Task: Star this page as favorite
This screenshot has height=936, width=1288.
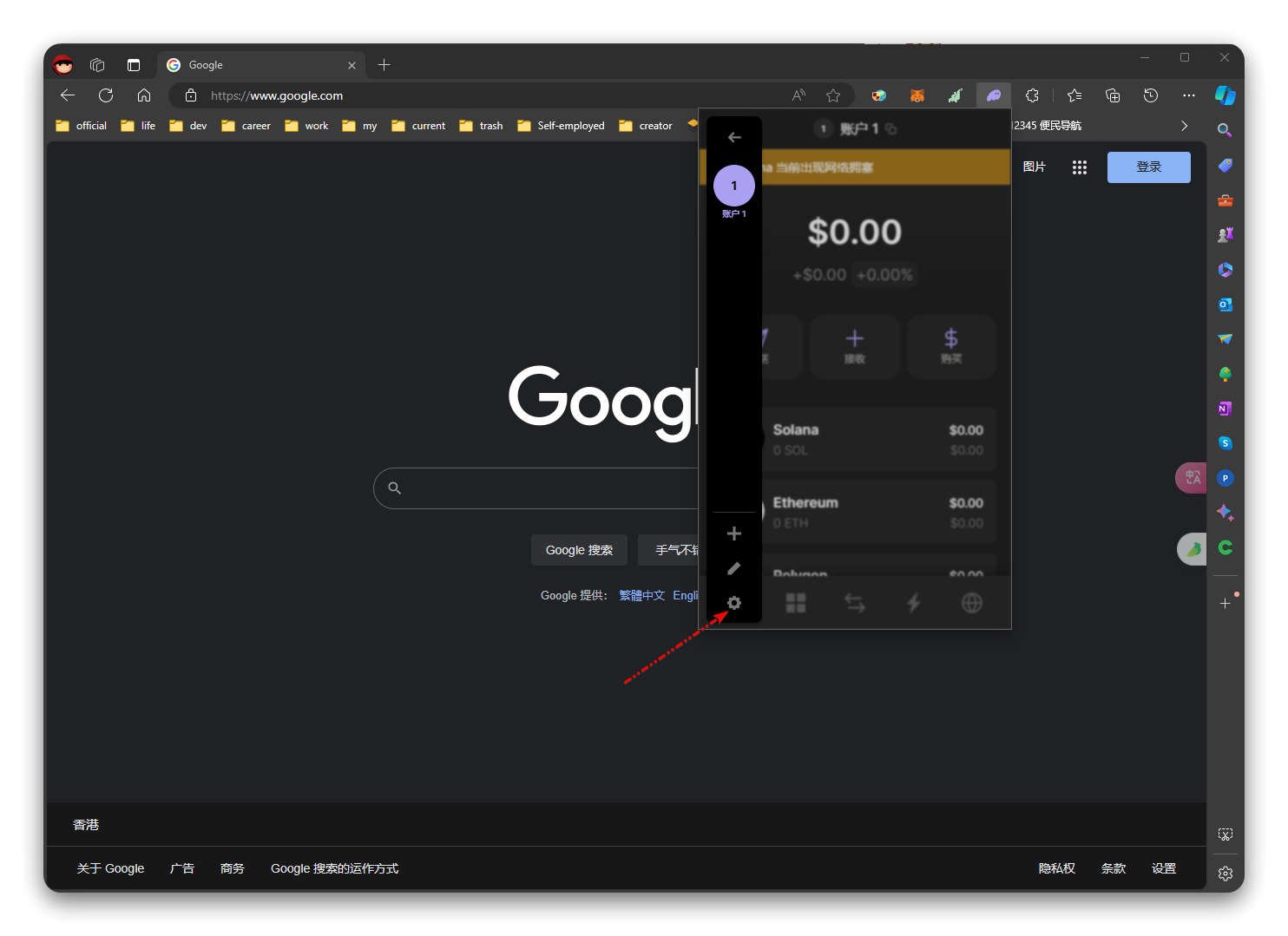Action: tap(833, 95)
